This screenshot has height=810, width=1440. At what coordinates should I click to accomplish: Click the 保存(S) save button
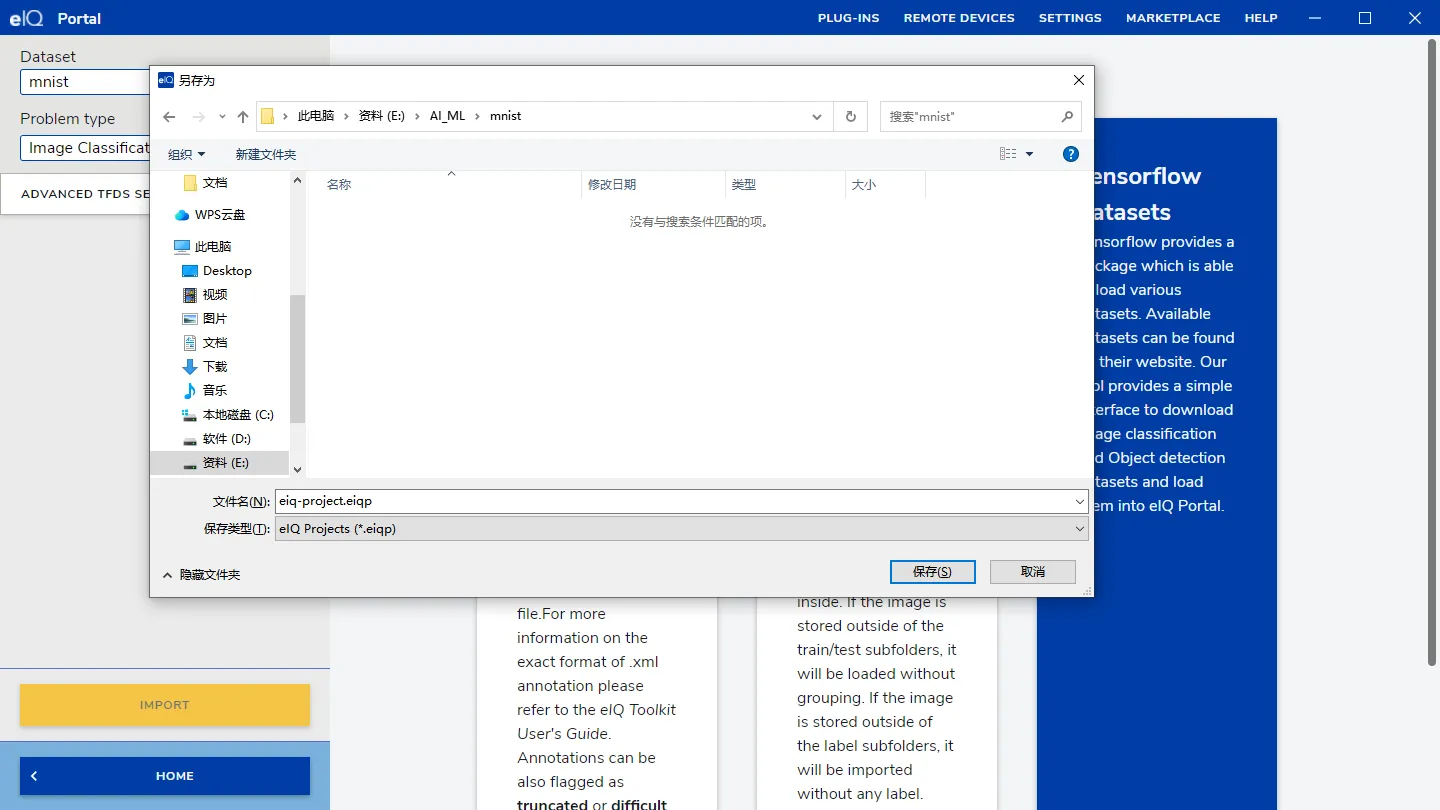pyautogui.click(x=932, y=571)
